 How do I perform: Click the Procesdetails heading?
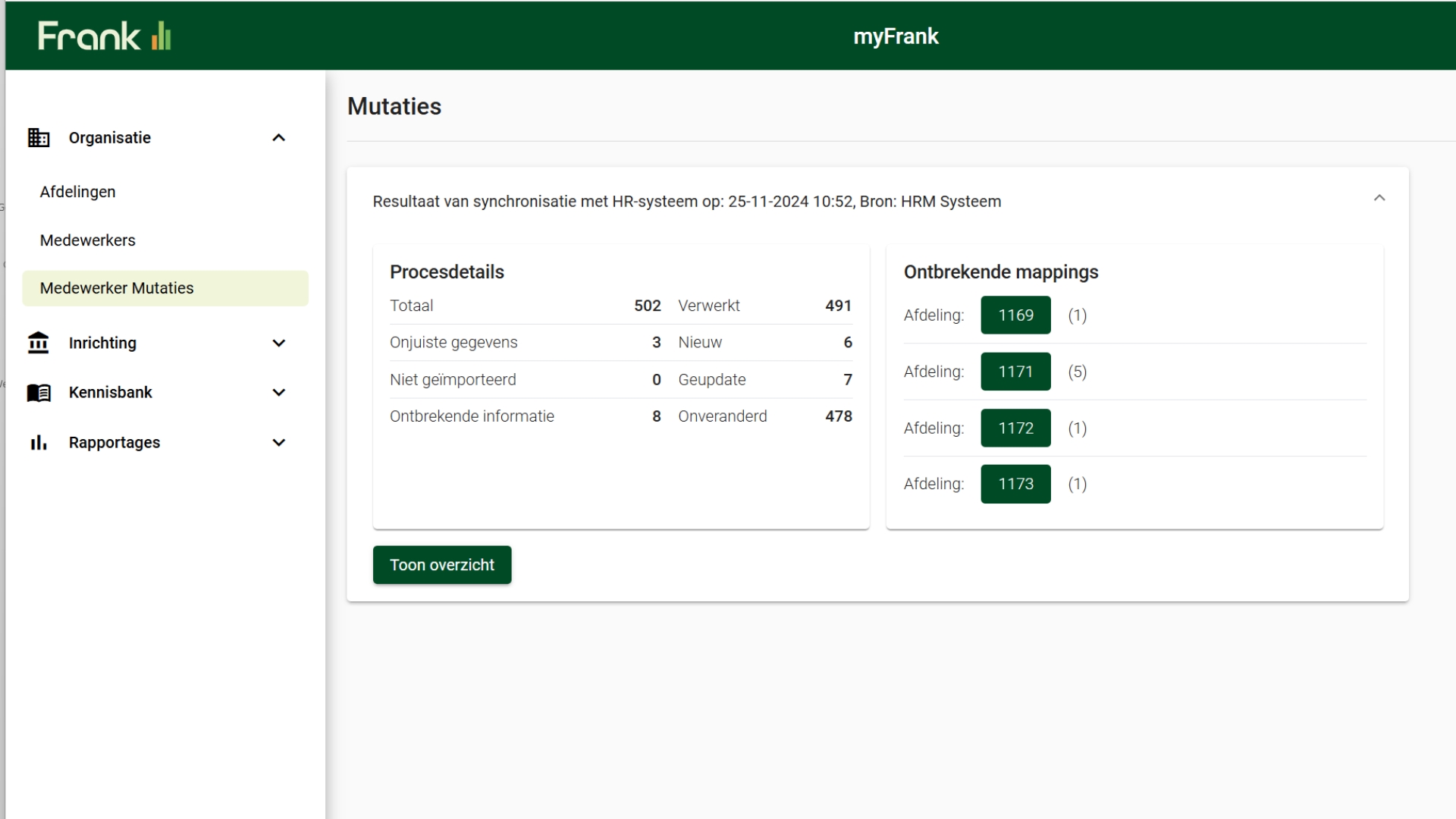(447, 271)
